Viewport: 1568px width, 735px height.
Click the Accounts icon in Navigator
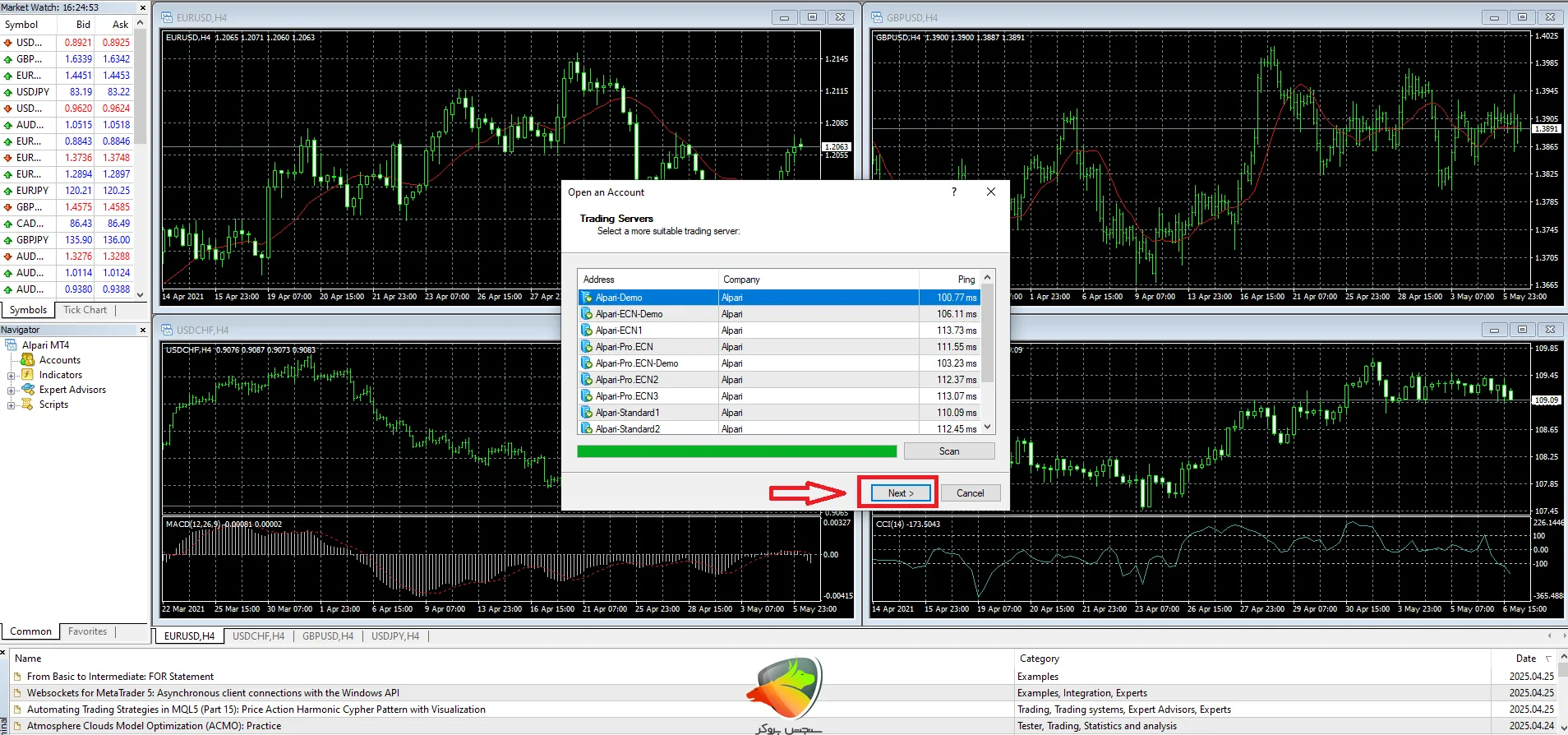click(27, 360)
